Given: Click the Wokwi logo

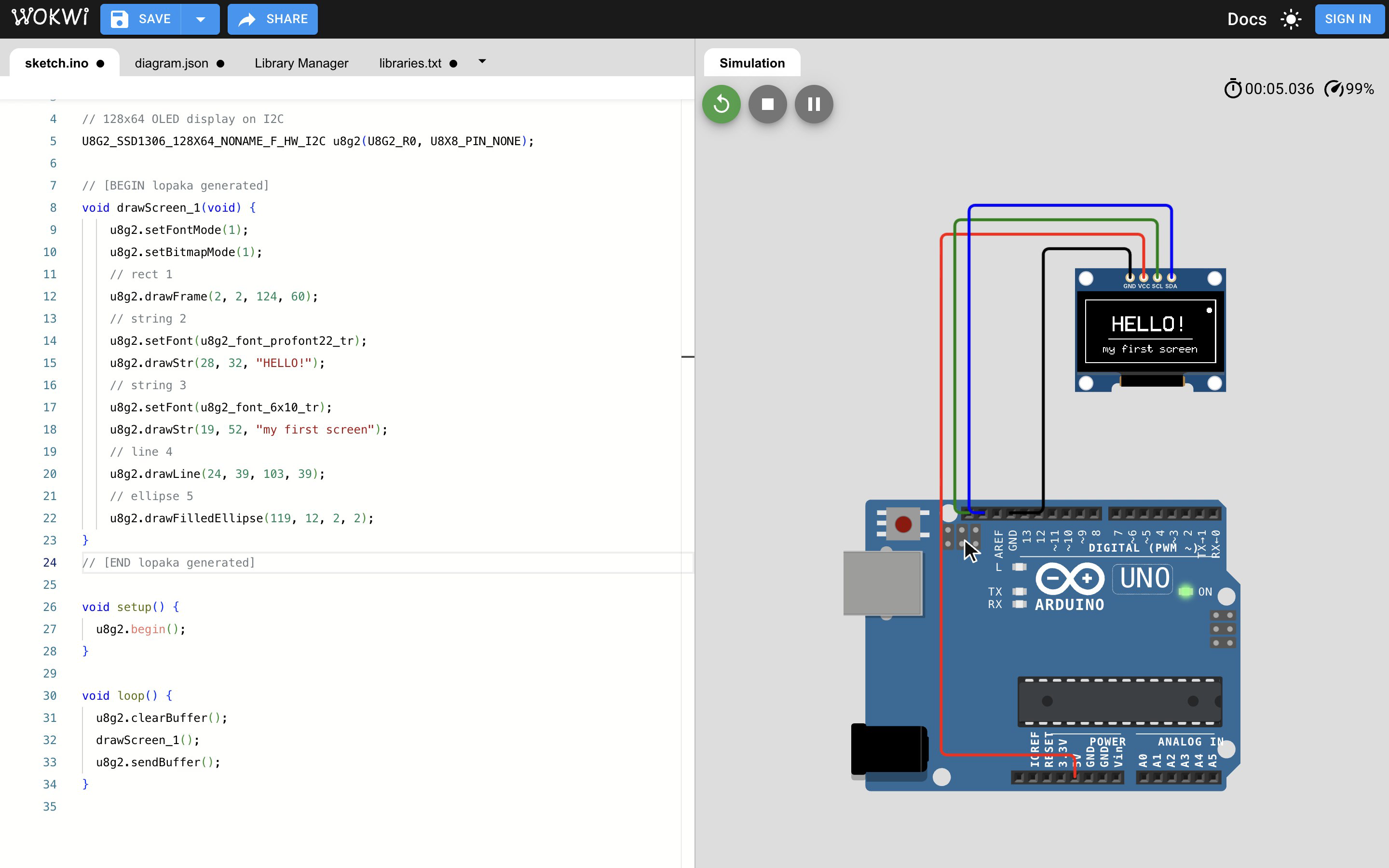Looking at the screenshot, I should pyautogui.click(x=50, y=18).
